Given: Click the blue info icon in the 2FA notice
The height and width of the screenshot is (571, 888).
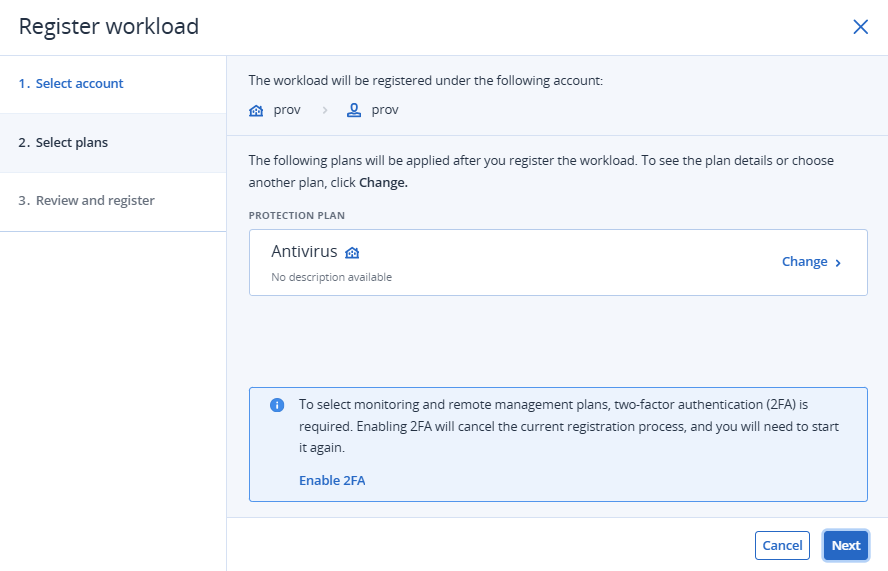Looking at the screenshot, I should pyautogui.click(x=277, y=405).
